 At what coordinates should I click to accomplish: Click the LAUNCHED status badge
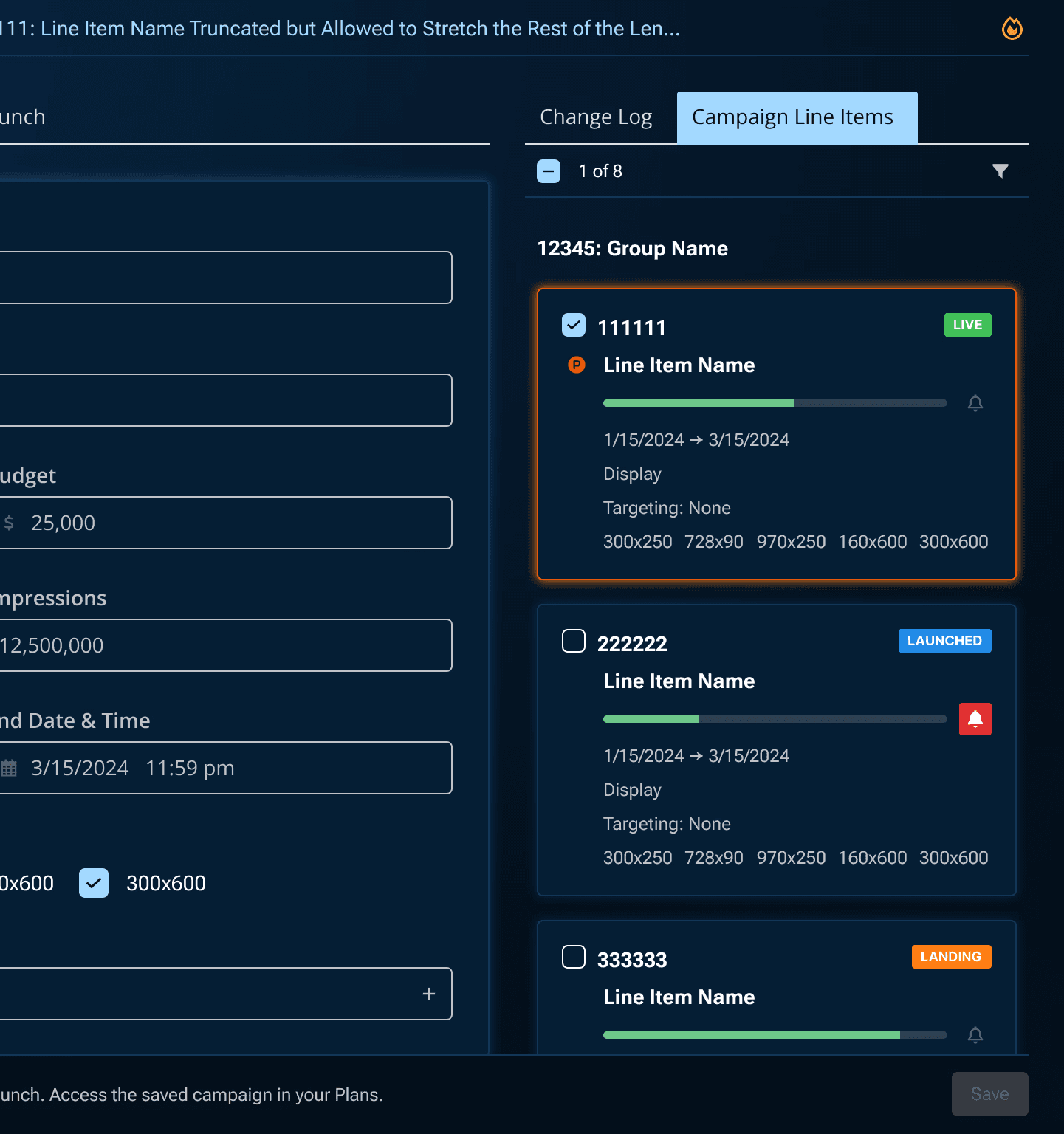(x=945, y=641)
